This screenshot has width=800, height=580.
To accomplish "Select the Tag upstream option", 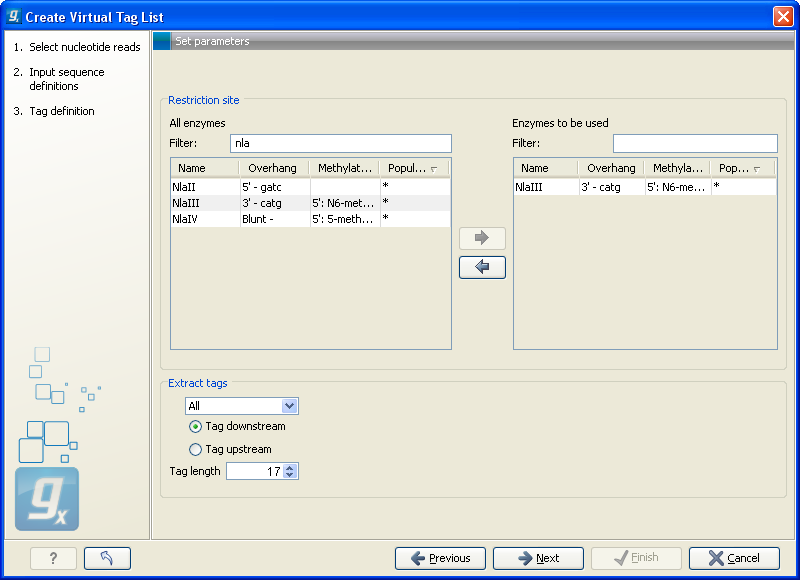I will (x=195, y=448).
